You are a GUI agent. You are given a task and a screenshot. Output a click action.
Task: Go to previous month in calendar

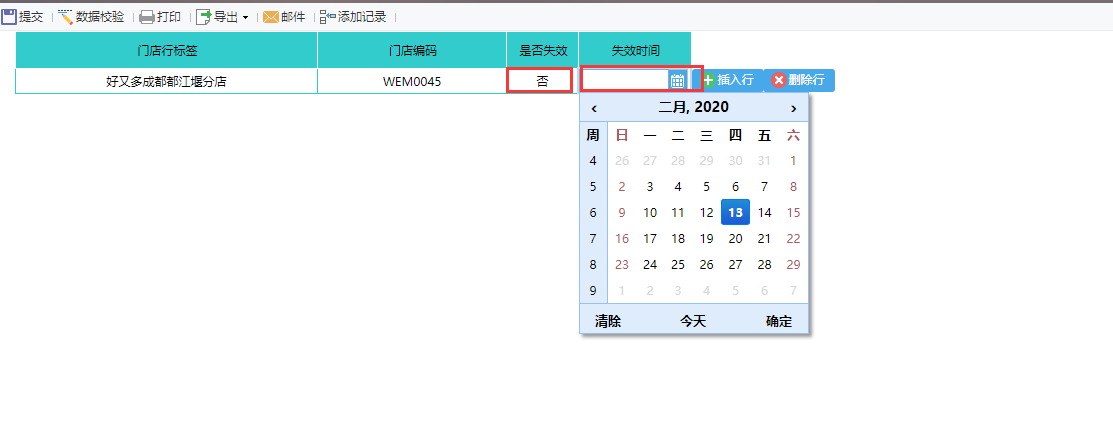(x=593, y=108)
